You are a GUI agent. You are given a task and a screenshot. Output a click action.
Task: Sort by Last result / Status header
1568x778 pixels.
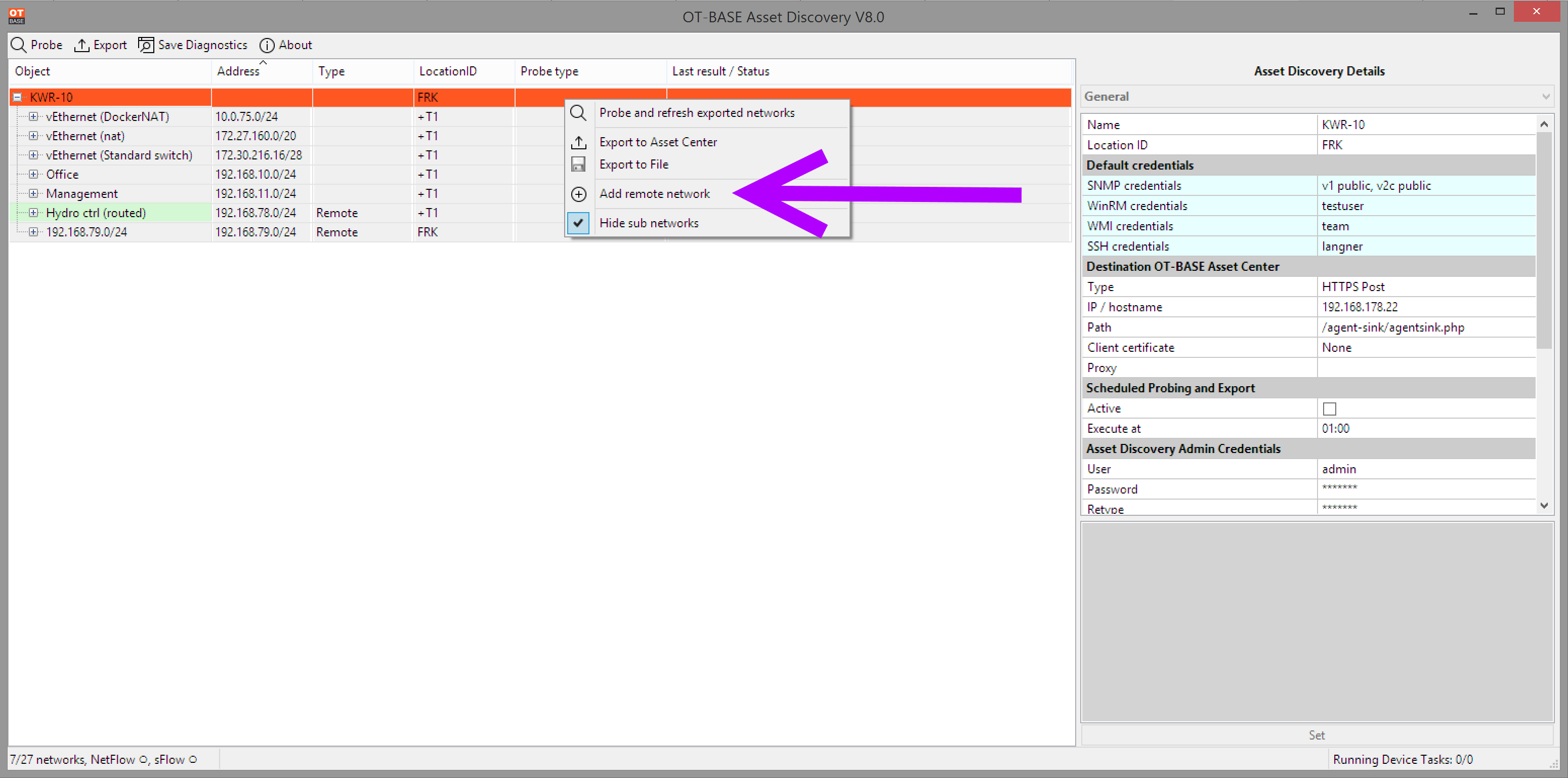(x=869, y=71)
